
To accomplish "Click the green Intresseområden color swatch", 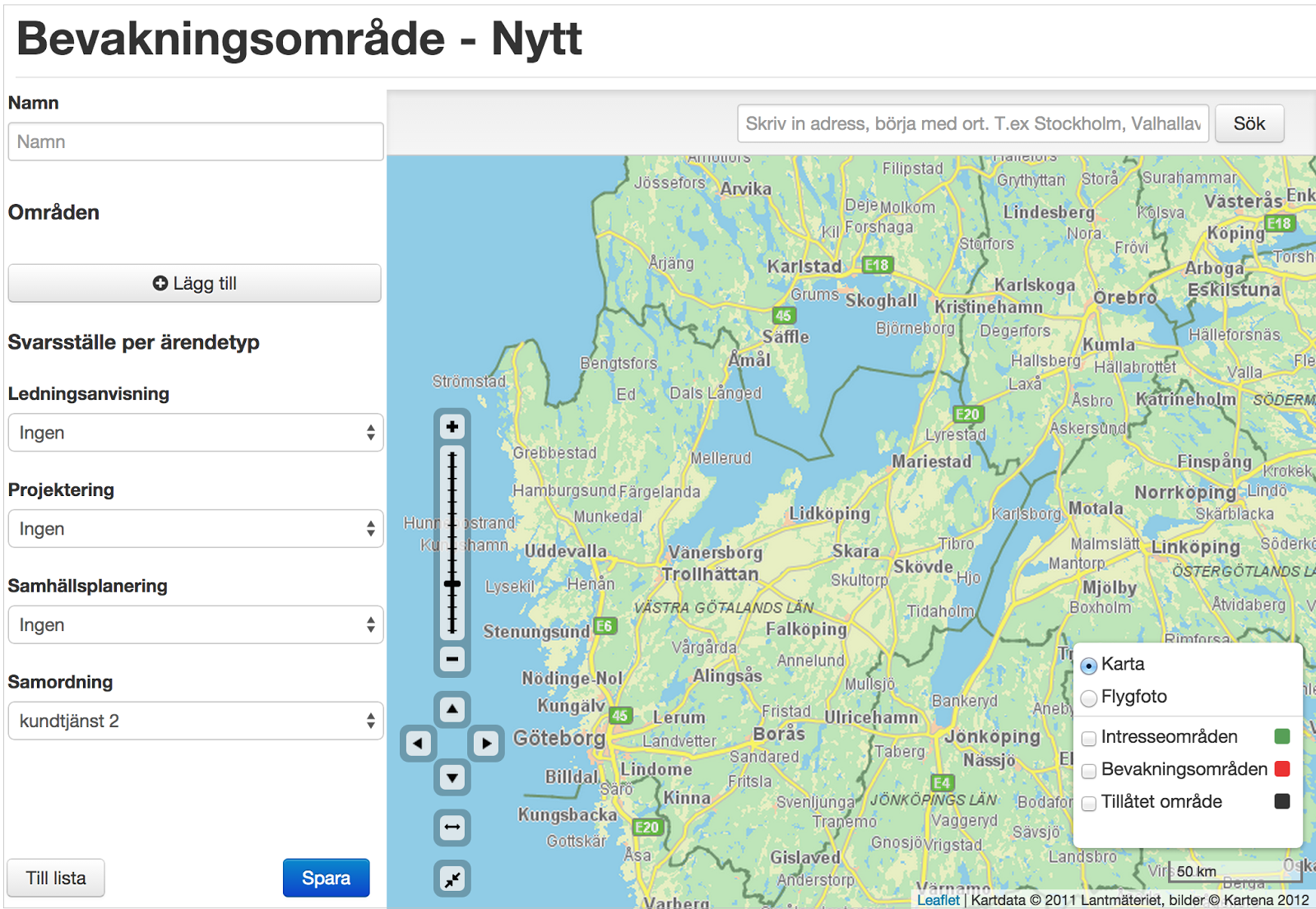I will click(1282, 736).
